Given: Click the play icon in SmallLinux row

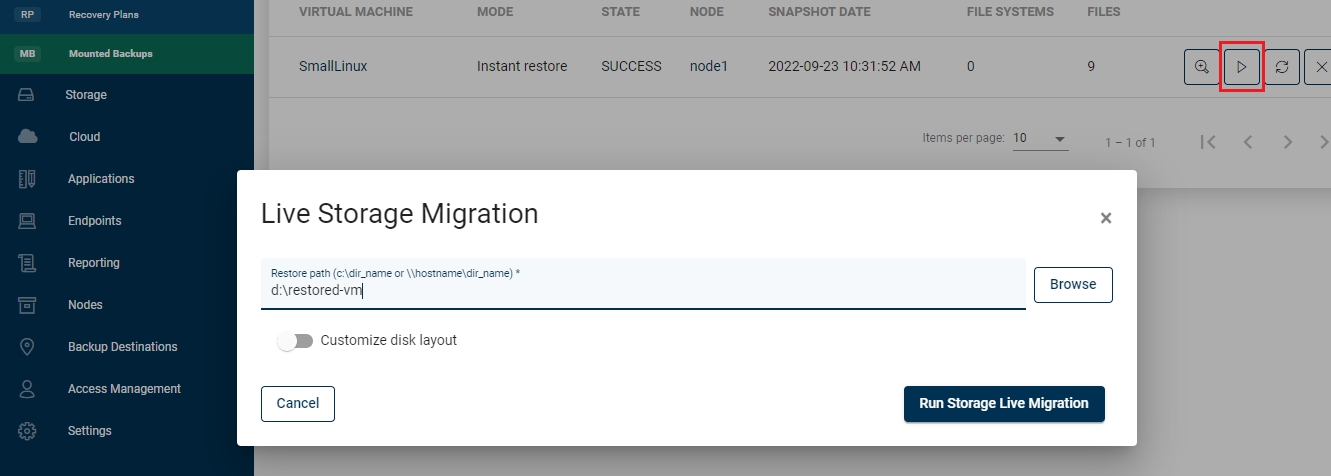Looking at the screenshot, I should tap(1241, 67).
